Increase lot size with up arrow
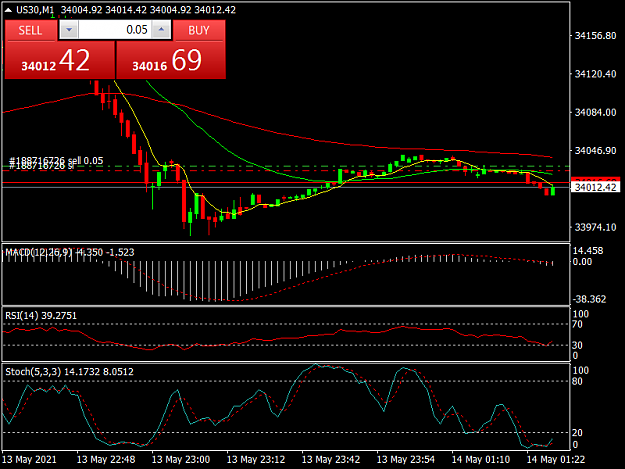Image resolution: width=625 pixels, height=469 pixels. pyautogui.click(x=161, y=30)
